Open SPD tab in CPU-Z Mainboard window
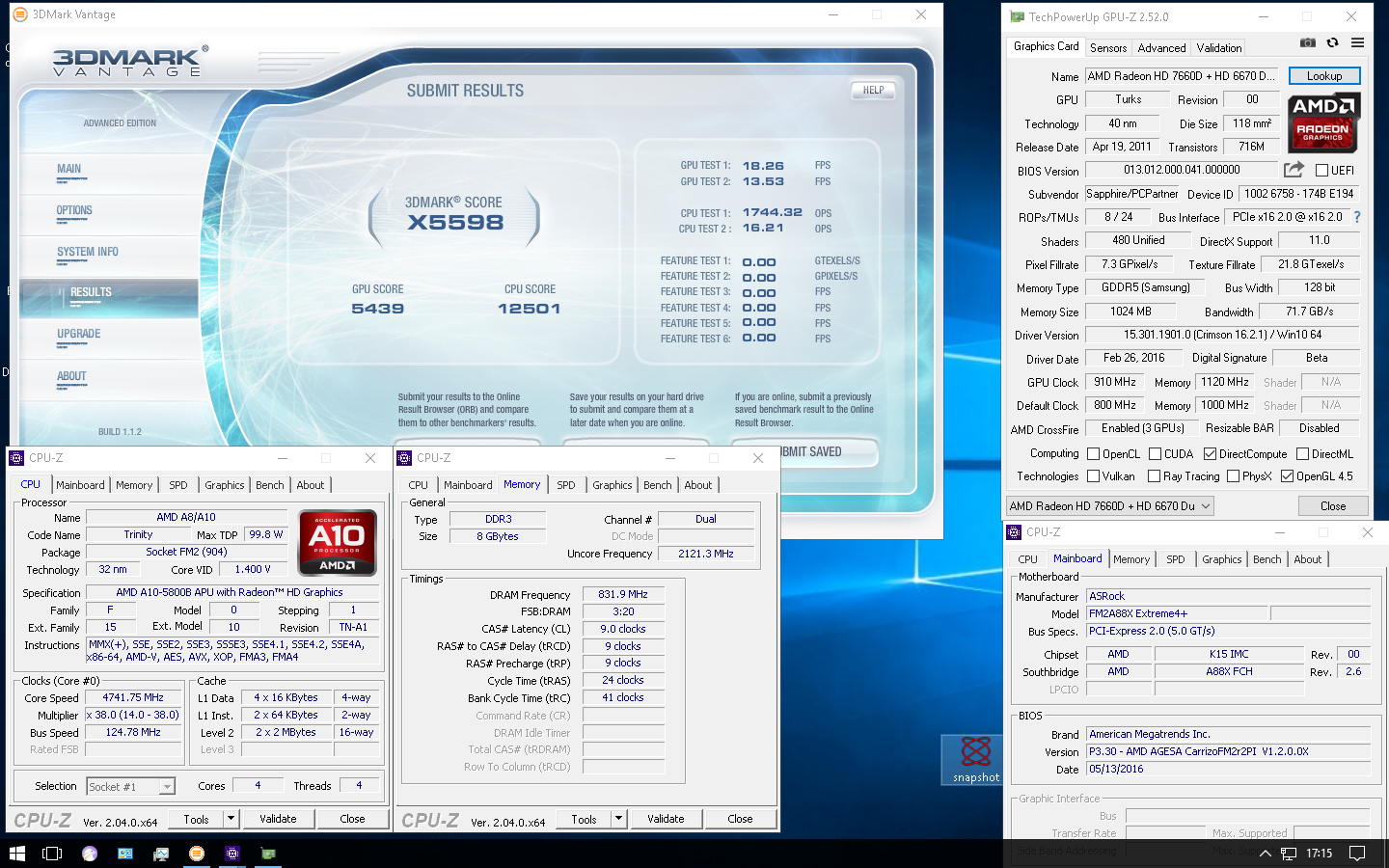The width and height of the screenshot is (1389, 868). (1175, 559)
